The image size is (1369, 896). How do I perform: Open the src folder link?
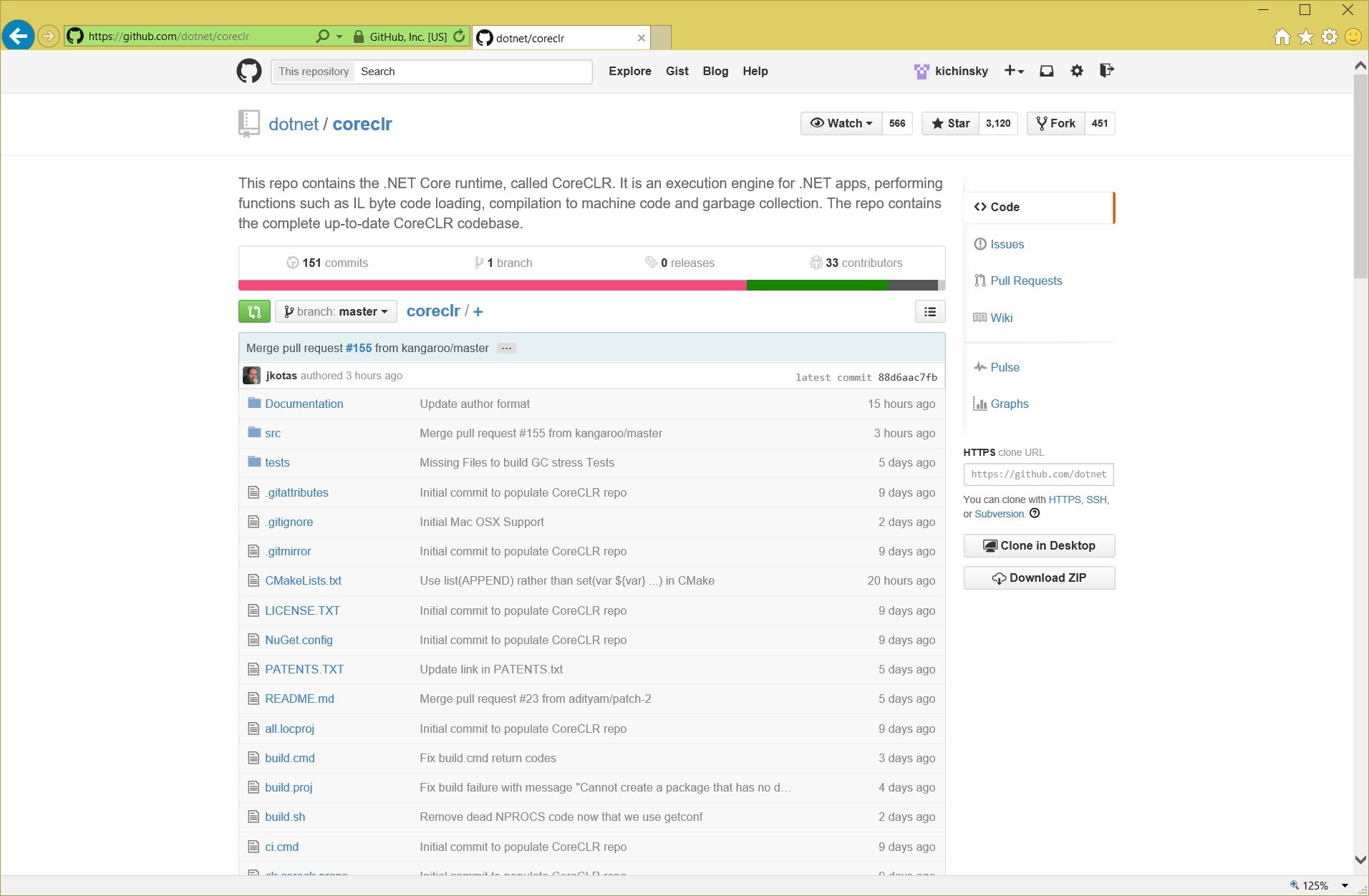273,433
